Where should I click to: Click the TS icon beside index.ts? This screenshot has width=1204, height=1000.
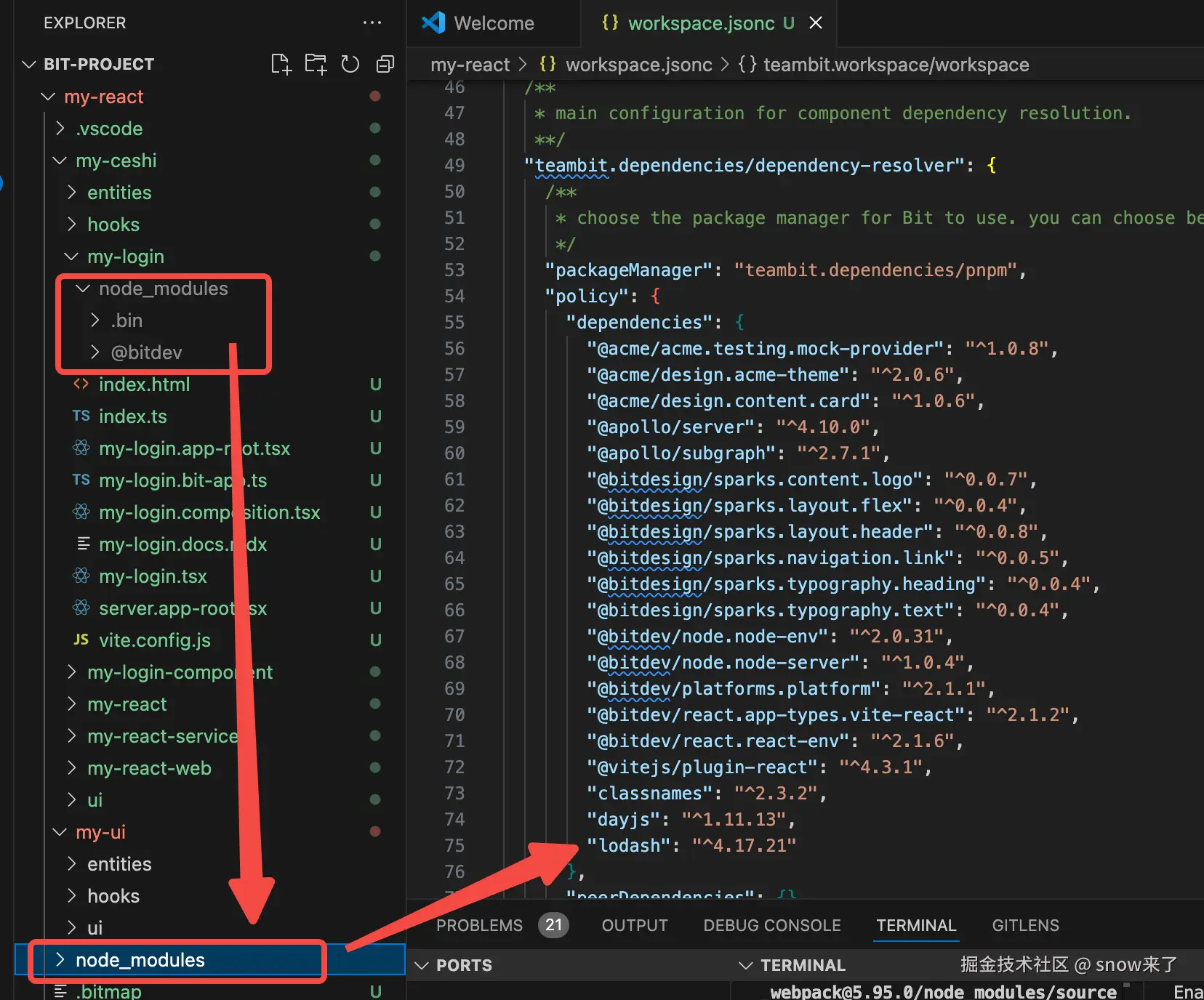(x=81, y=416)
